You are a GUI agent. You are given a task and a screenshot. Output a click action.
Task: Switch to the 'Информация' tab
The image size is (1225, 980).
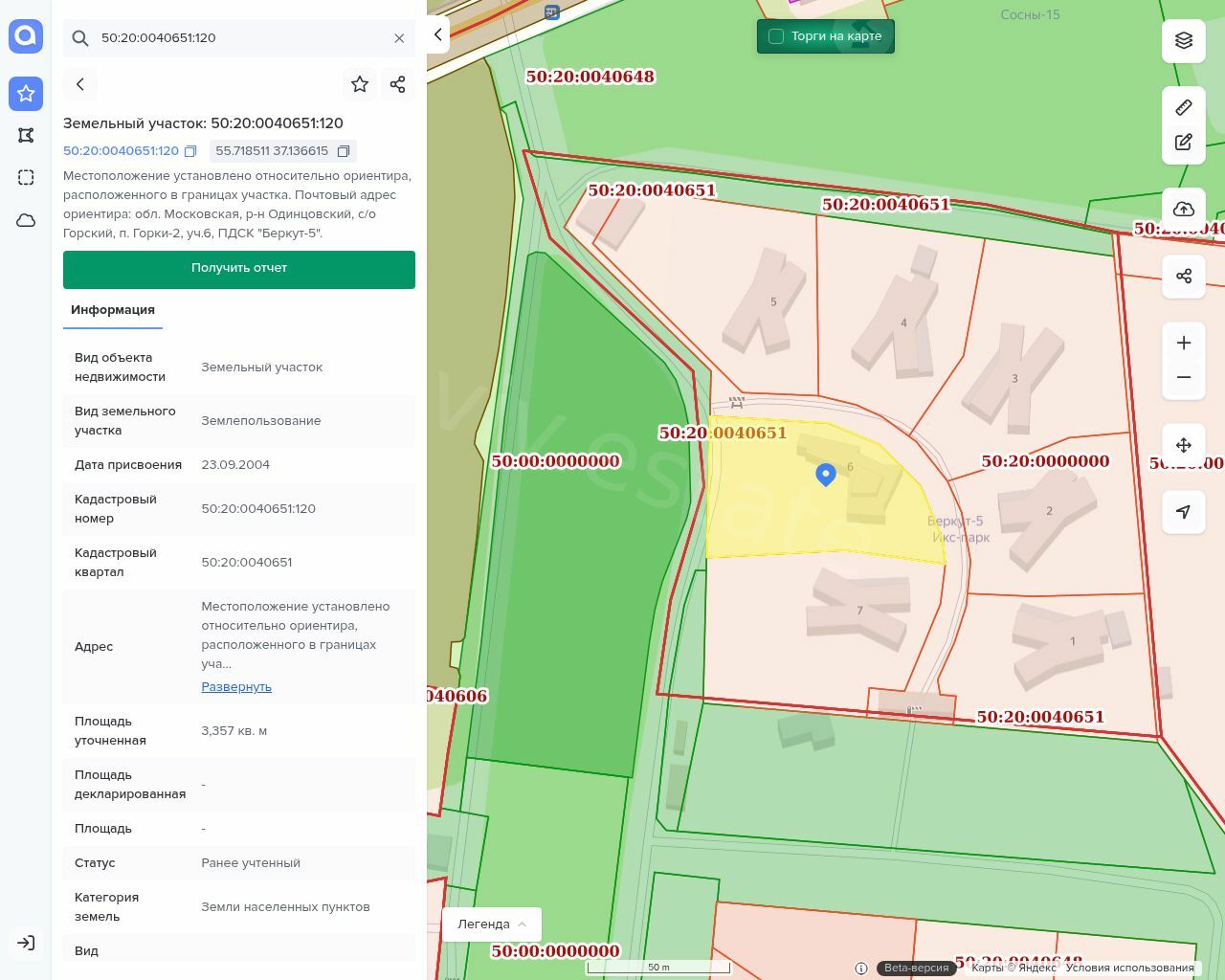pos(113,310)
